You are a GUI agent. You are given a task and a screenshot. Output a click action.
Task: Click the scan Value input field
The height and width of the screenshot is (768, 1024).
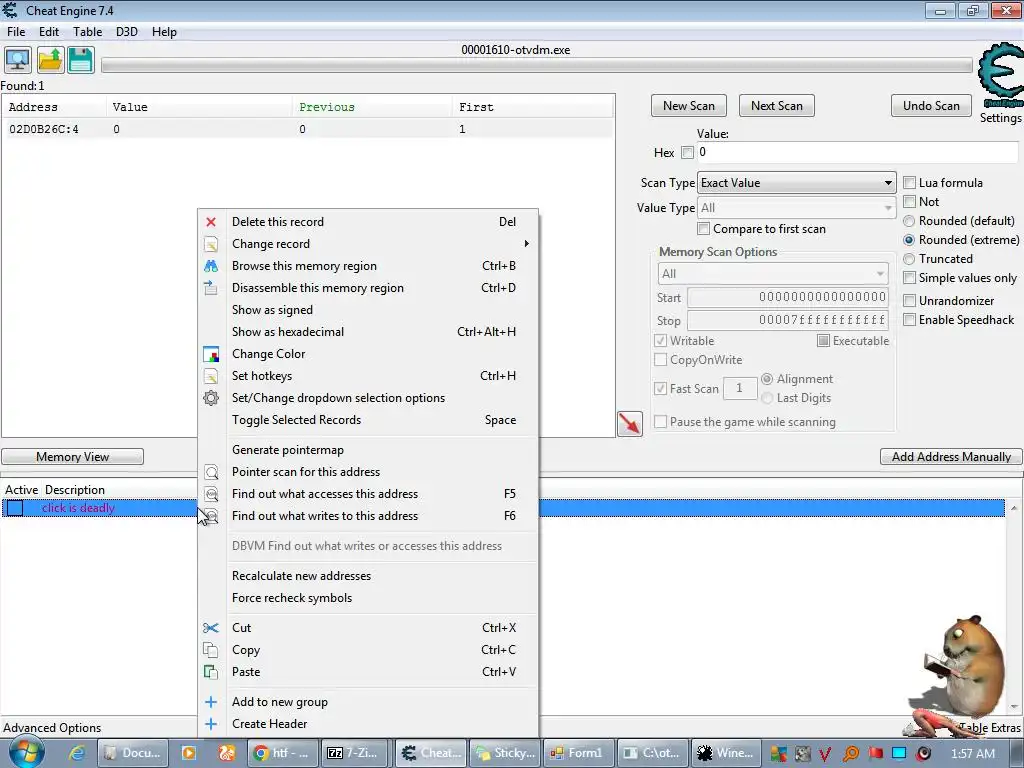coord(857,152)
